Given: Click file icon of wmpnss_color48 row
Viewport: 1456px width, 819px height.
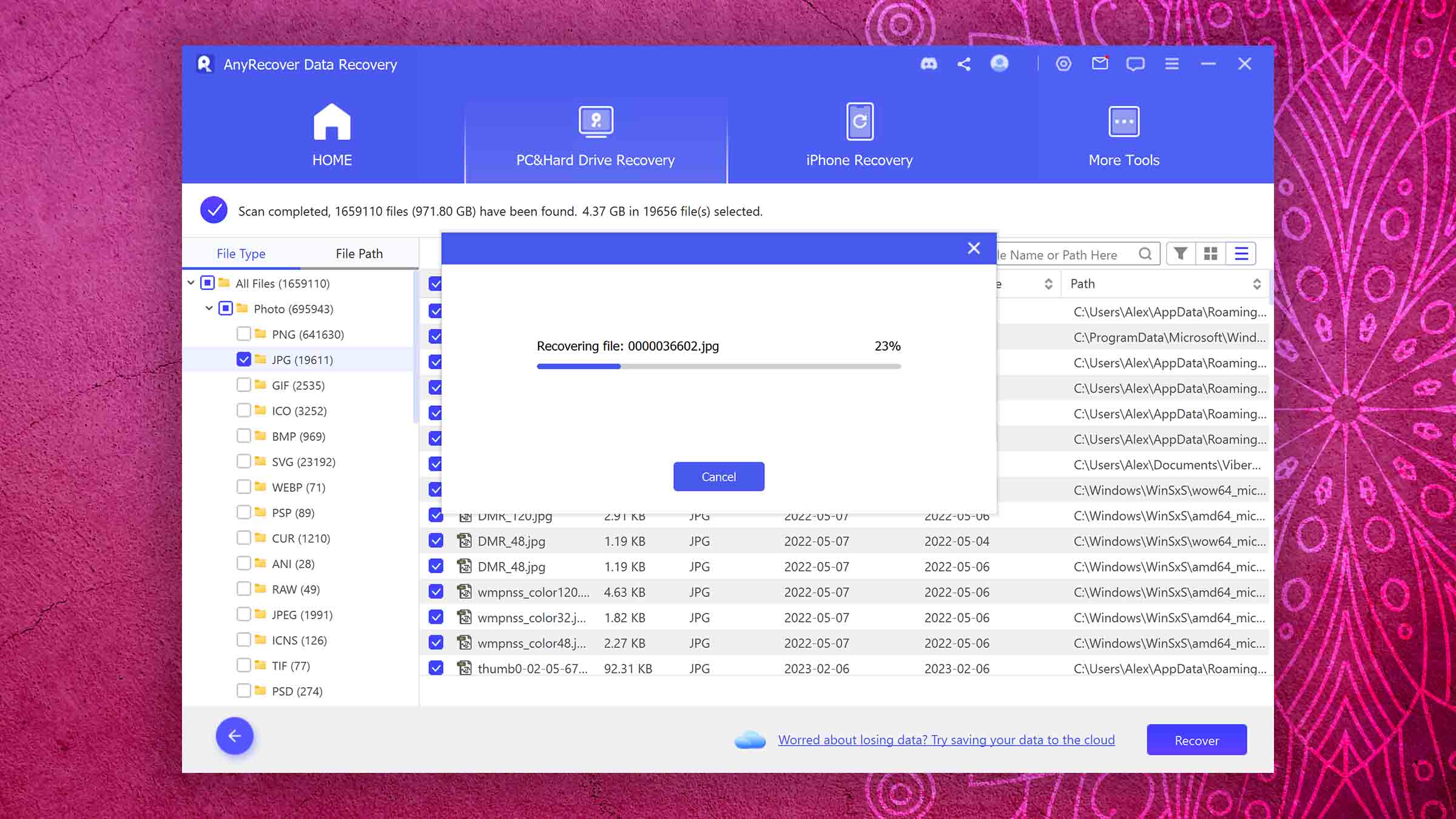Looking at the screenshot, I should [464, 642].
